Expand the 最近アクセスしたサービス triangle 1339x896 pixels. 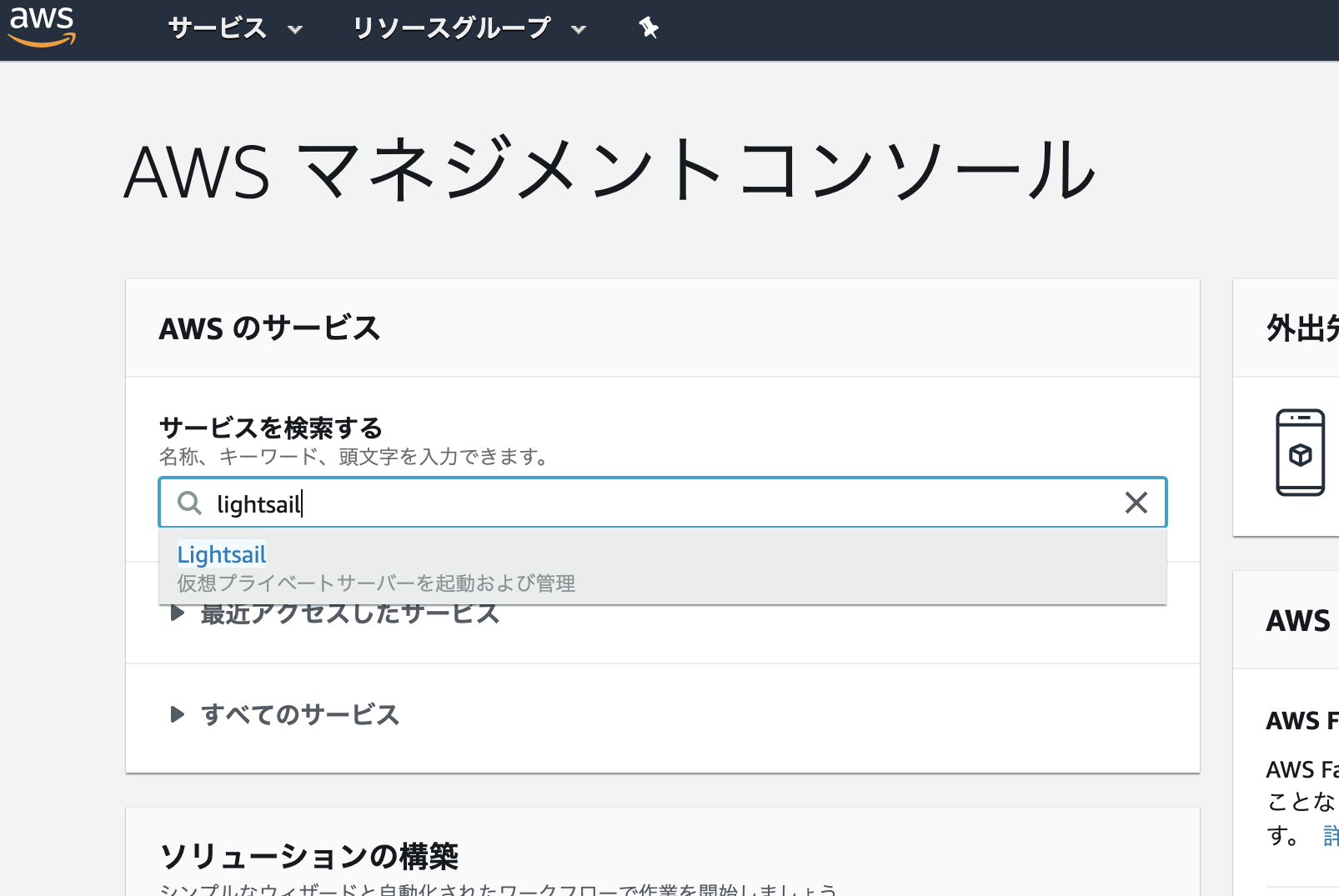[177, 614]
